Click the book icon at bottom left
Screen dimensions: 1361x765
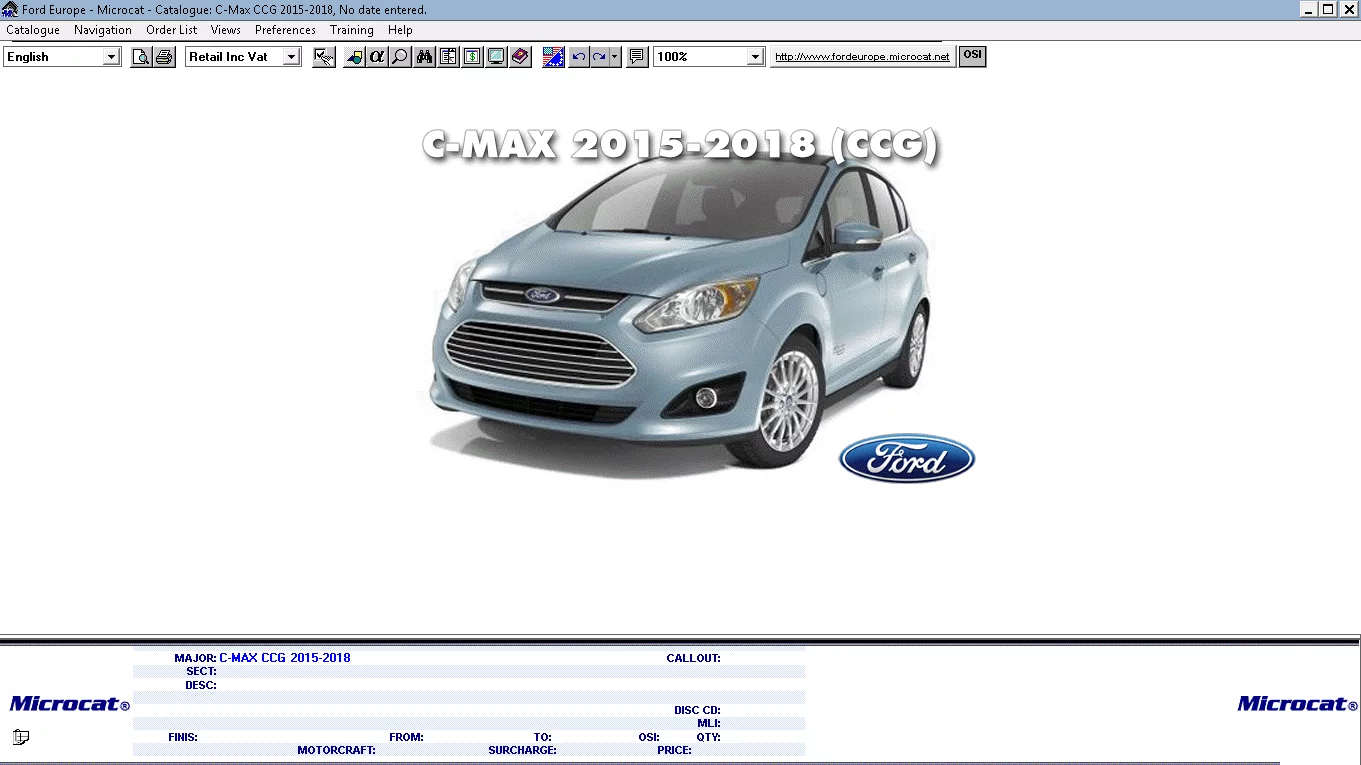(x=20, y=737)
